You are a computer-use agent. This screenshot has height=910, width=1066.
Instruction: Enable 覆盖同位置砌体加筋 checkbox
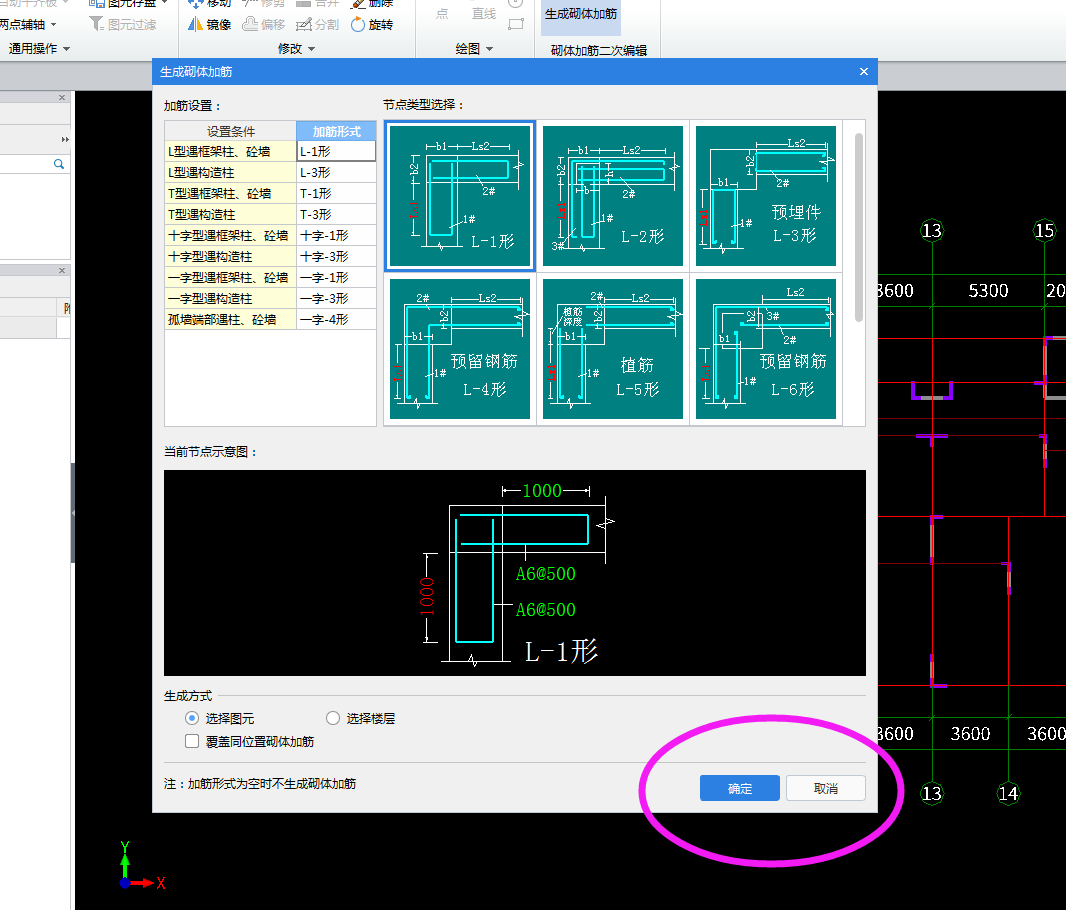click(x=192, y=741)
